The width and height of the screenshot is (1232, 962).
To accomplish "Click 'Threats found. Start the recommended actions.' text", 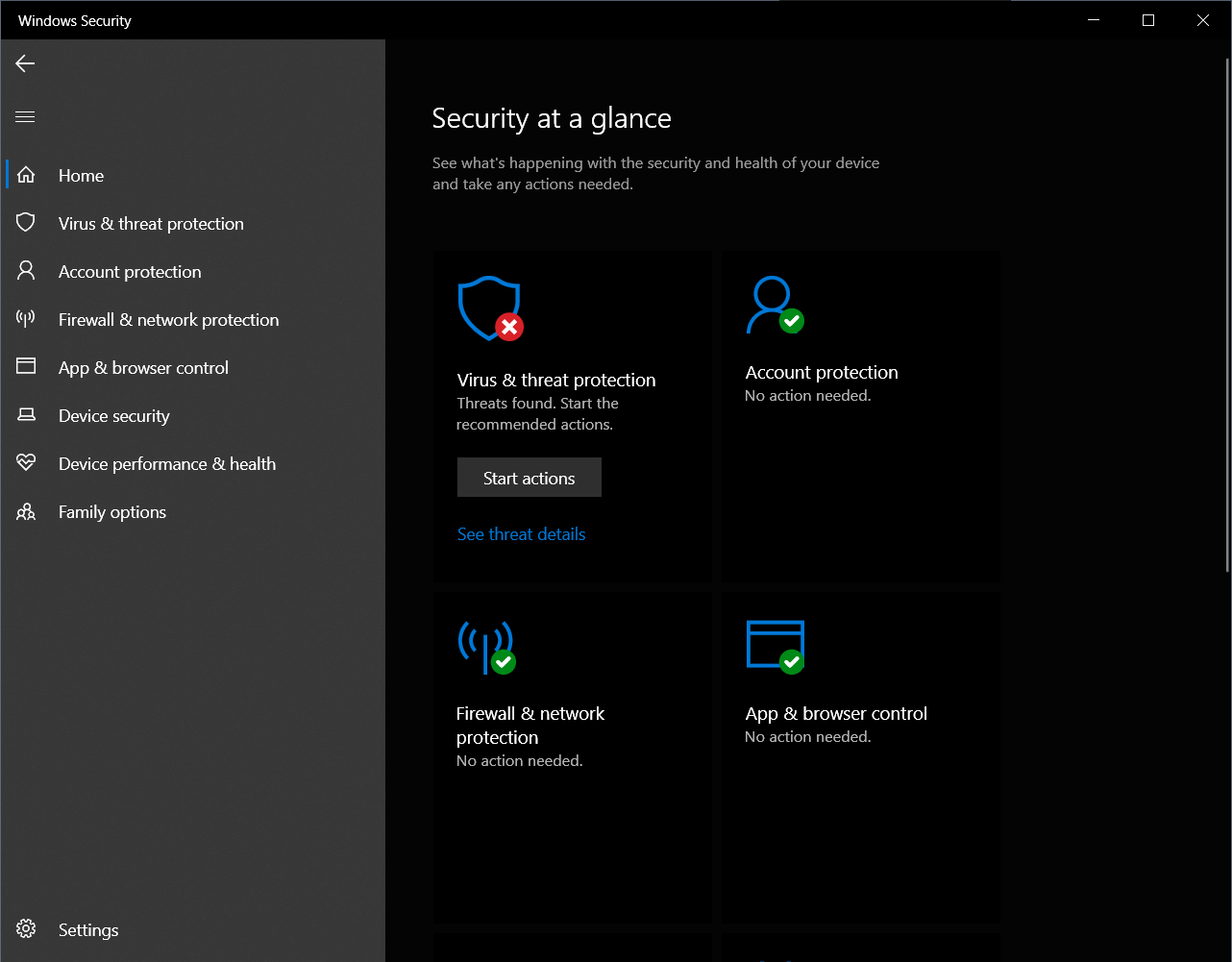I will tap(537, 414).
